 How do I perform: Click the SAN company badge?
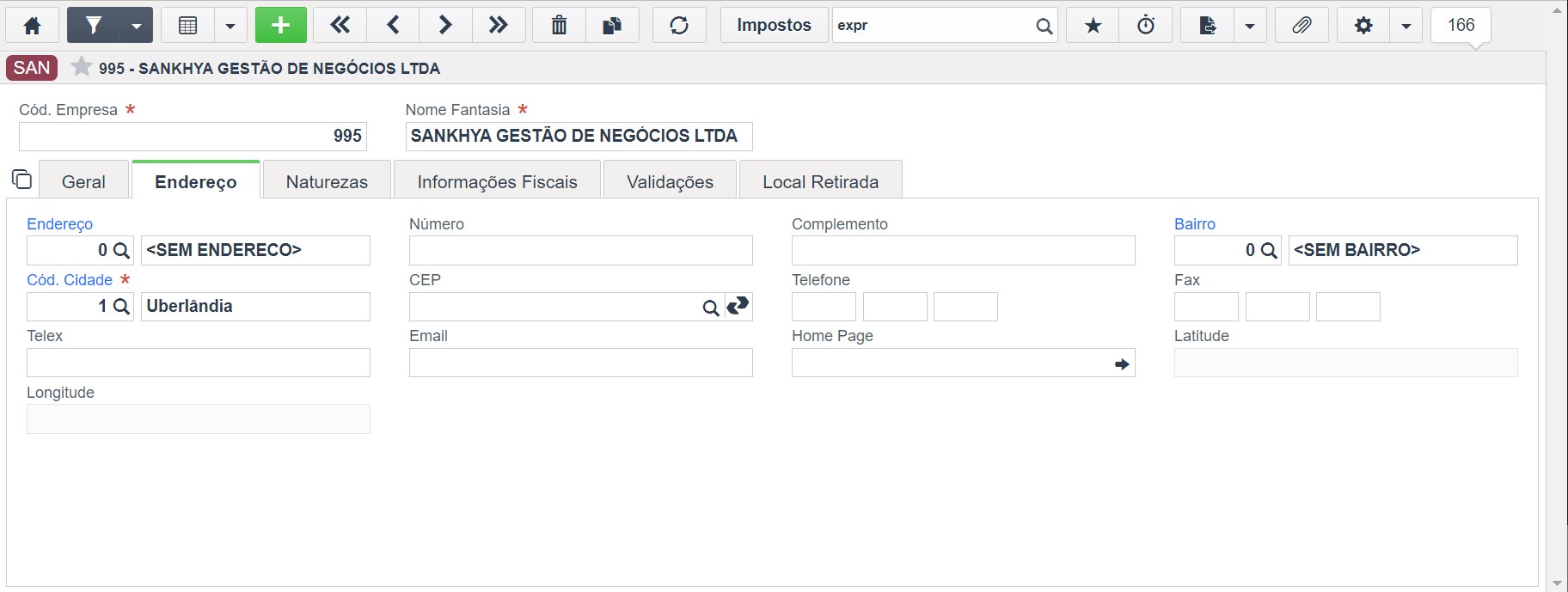(x=32, y=68)
